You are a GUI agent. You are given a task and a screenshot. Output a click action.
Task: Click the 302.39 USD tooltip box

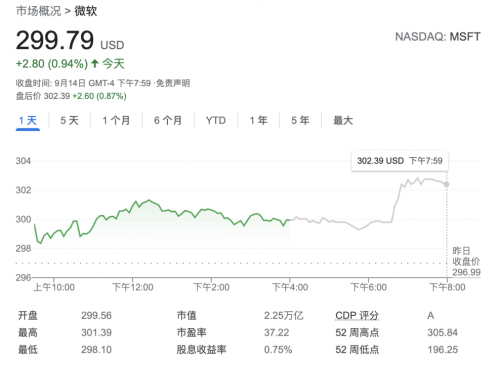coord(400,161)
